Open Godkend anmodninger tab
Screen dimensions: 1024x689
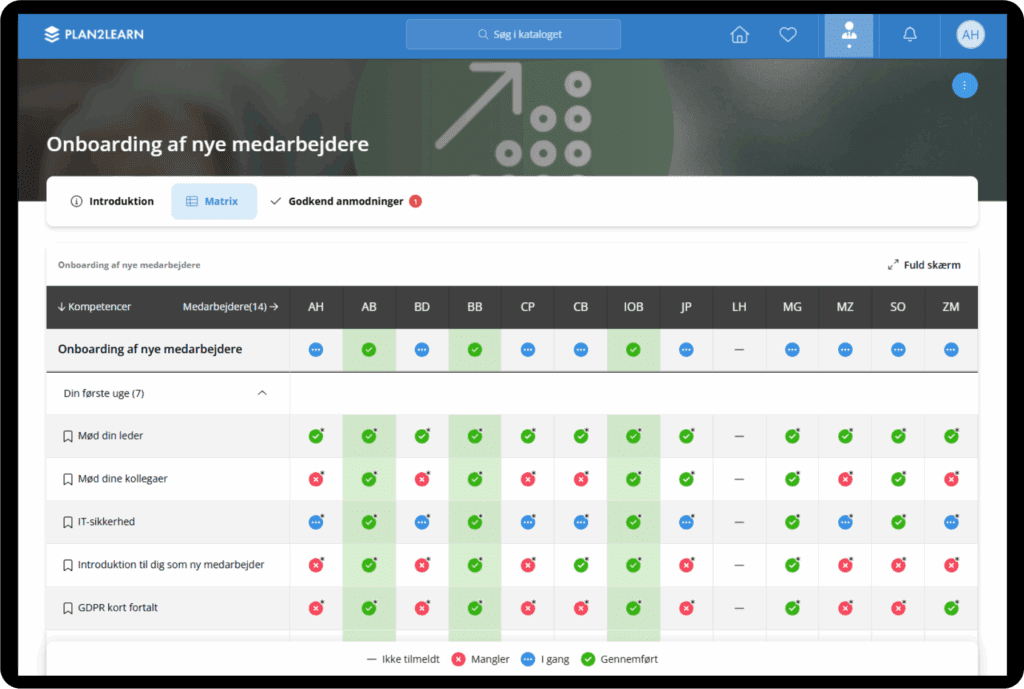click(345, 201)
